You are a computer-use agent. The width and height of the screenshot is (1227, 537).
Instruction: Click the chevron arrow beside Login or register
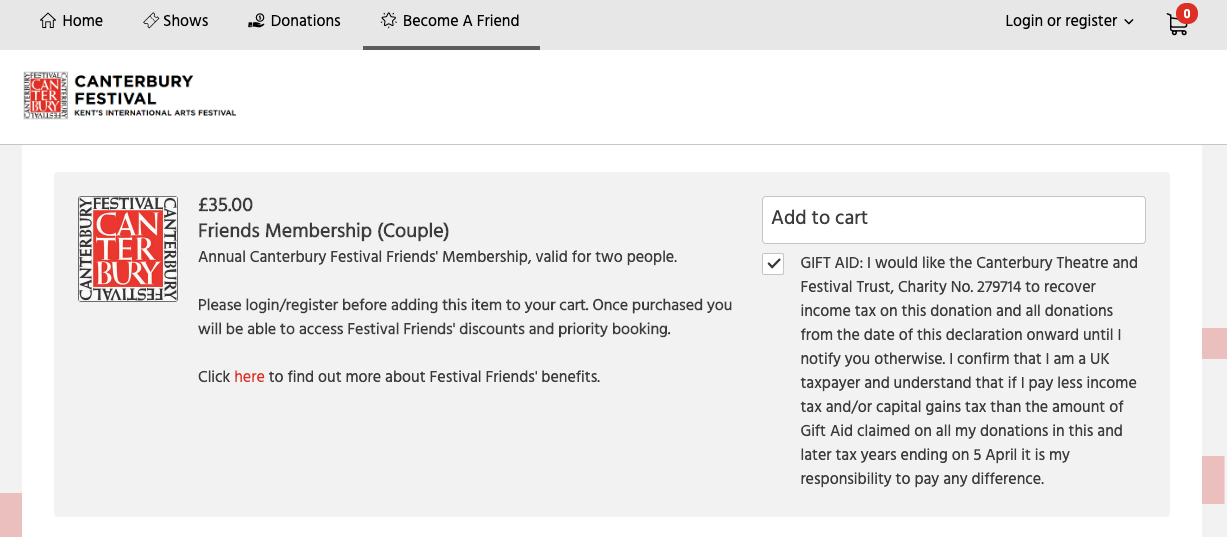[x=1129, y=22]
